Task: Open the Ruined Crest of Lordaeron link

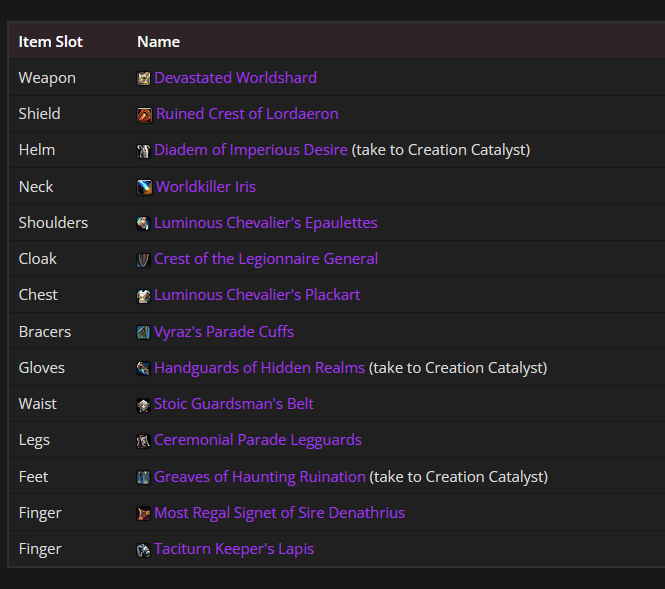Action: pyautogui.click(x=247, y=114)
